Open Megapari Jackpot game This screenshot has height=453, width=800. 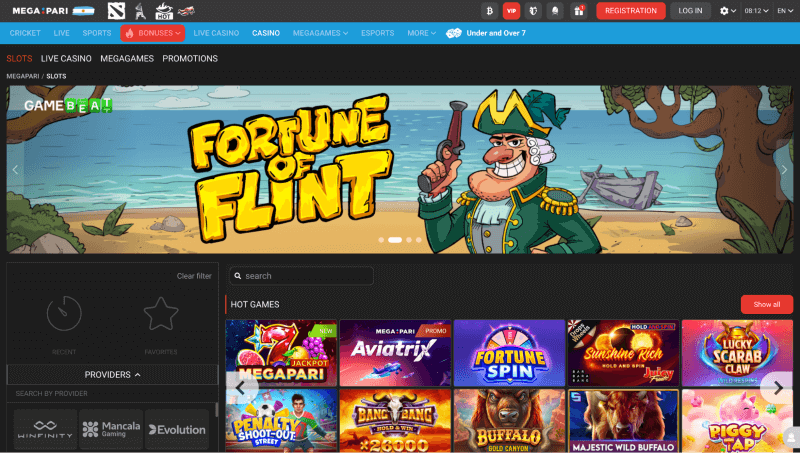(x=281, y=353)
